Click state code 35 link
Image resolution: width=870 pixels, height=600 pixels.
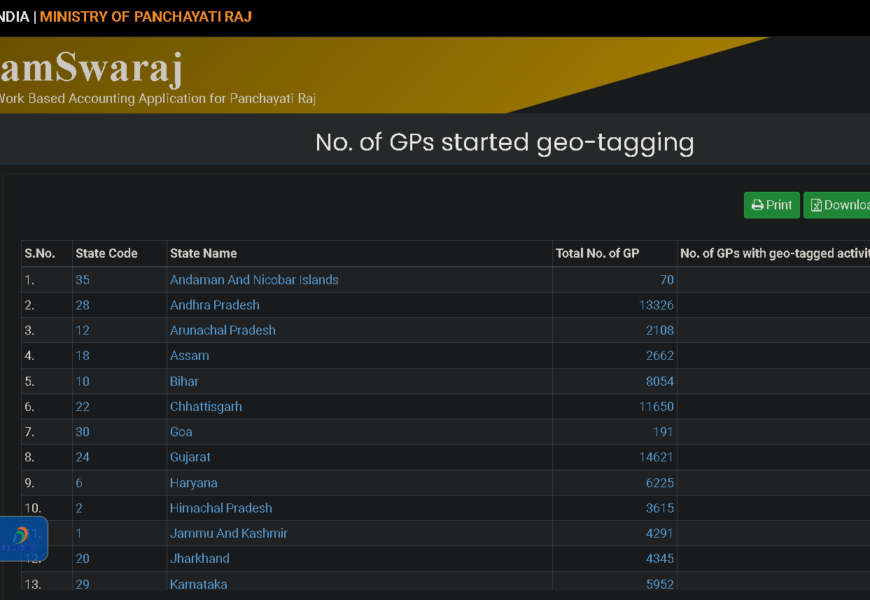pos(82,280)
